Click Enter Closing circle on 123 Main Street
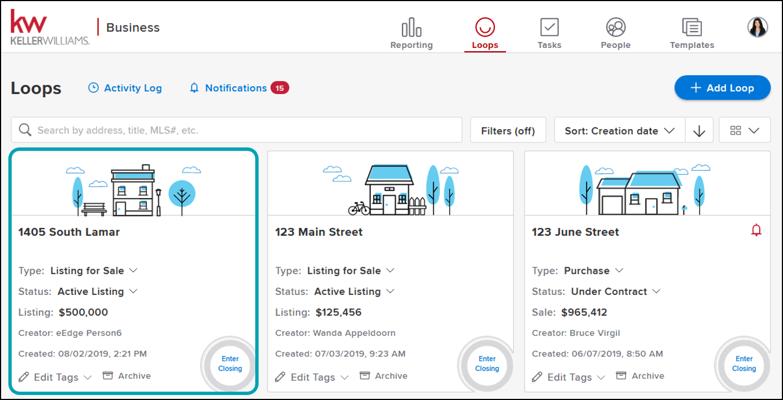 click(x=486, y=364)
